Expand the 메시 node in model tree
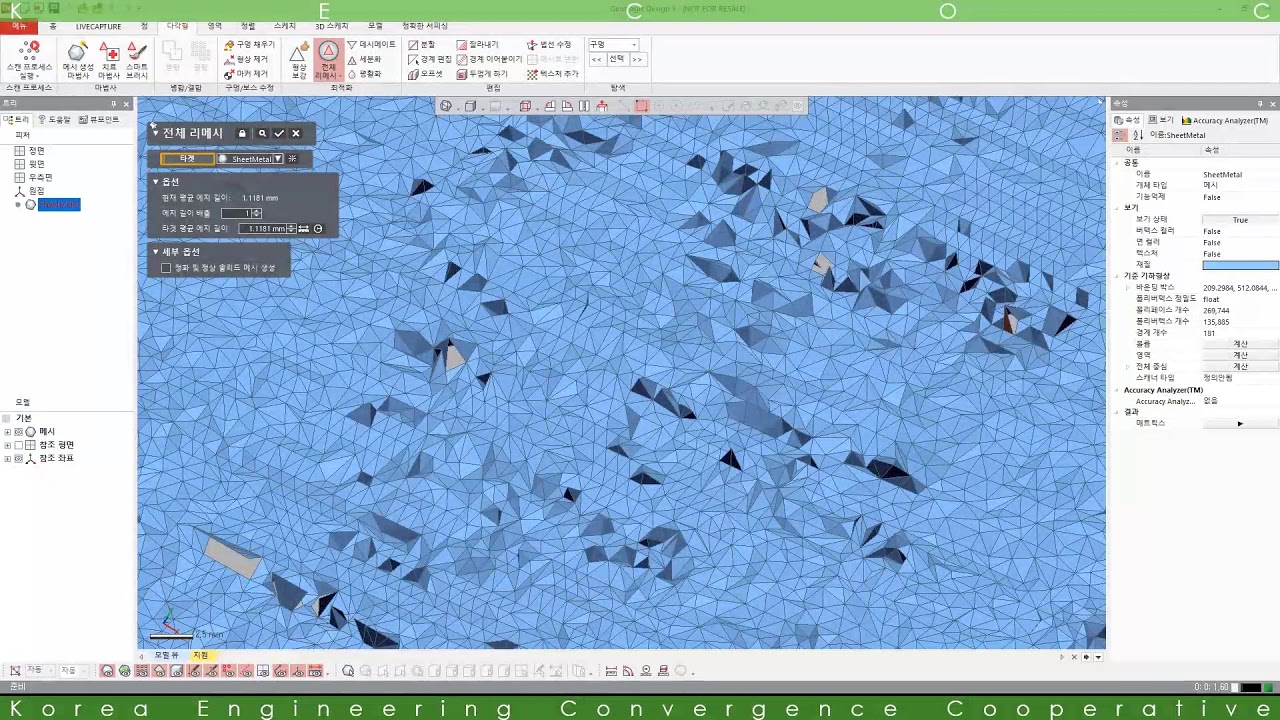This screenshot has width=1280, height=720. tap(8, 432)
